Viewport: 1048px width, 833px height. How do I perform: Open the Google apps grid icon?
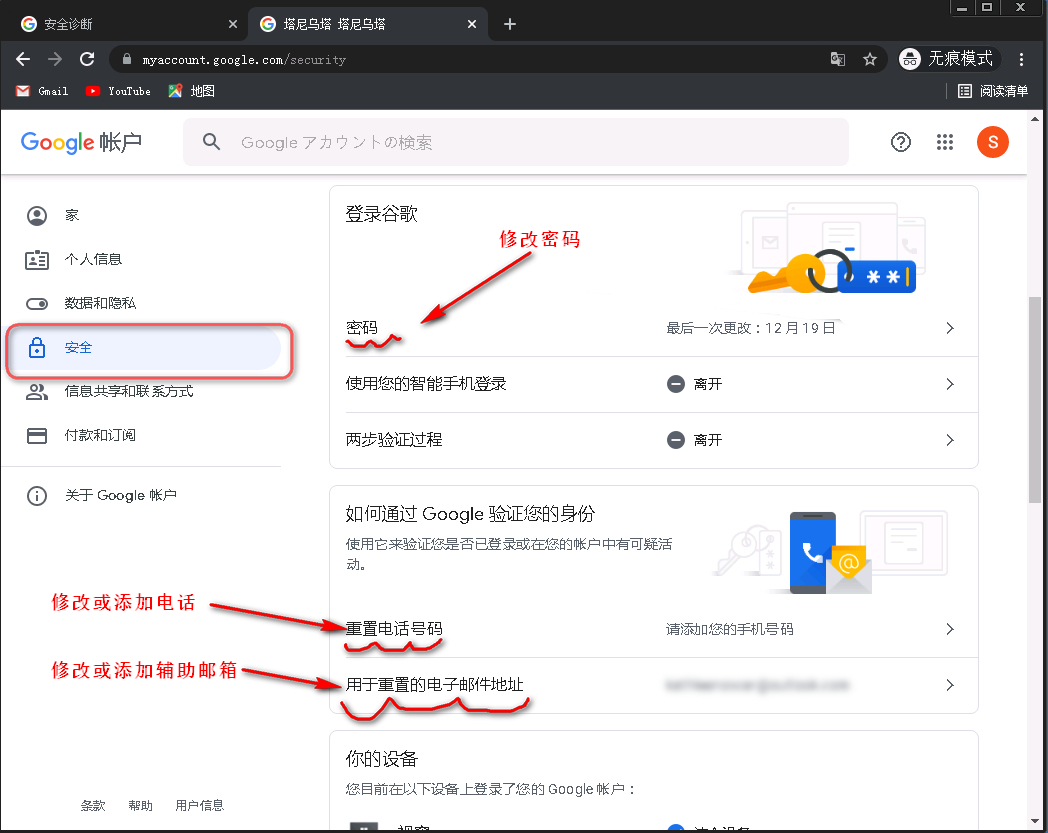coord(945,142)
